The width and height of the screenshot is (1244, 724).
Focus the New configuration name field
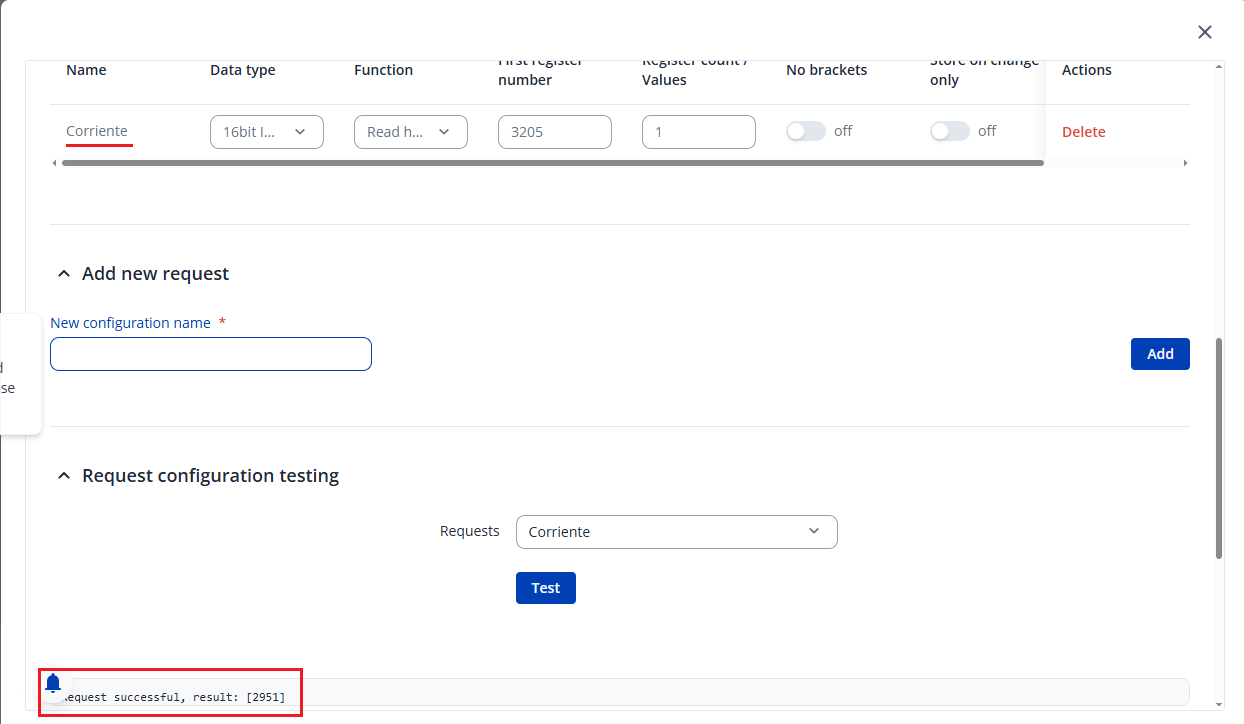(211, 354)
